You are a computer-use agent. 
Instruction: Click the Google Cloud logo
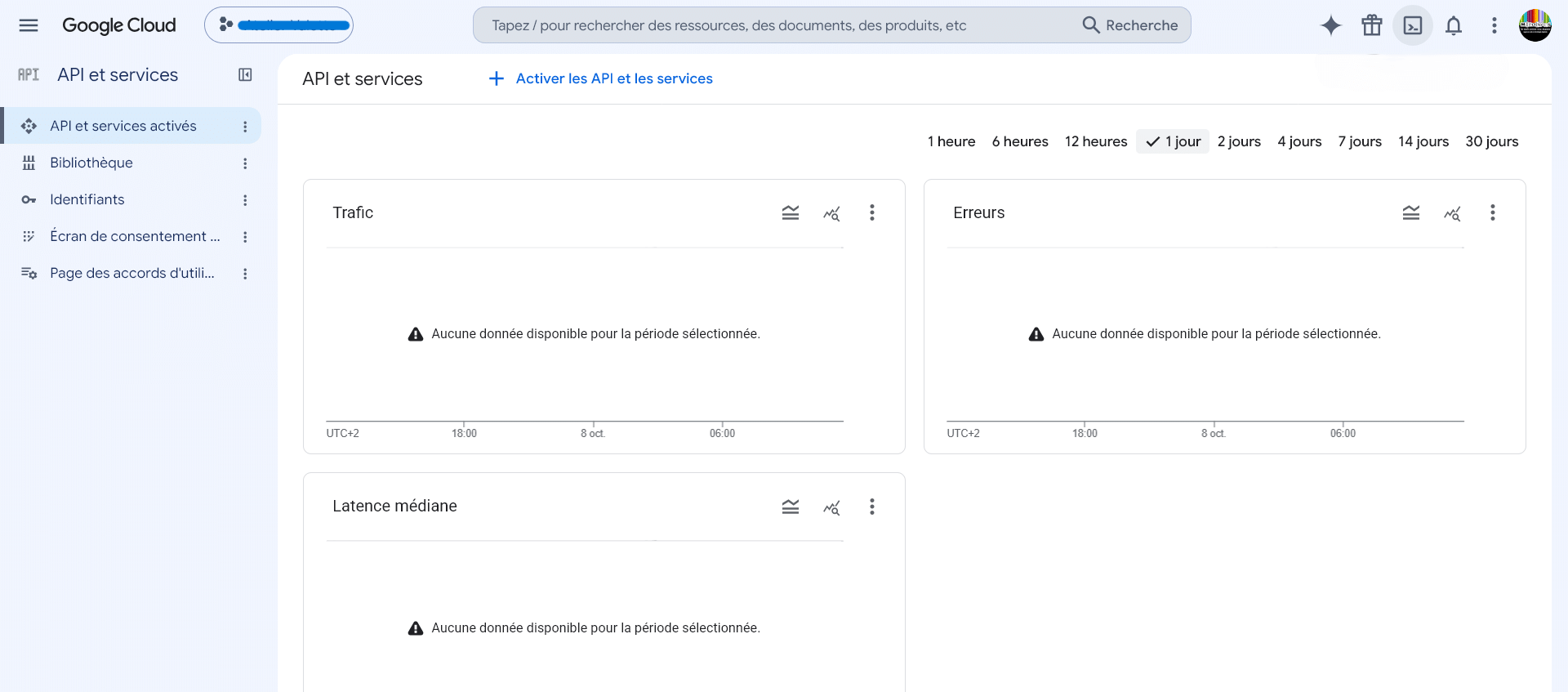[119, 25]
